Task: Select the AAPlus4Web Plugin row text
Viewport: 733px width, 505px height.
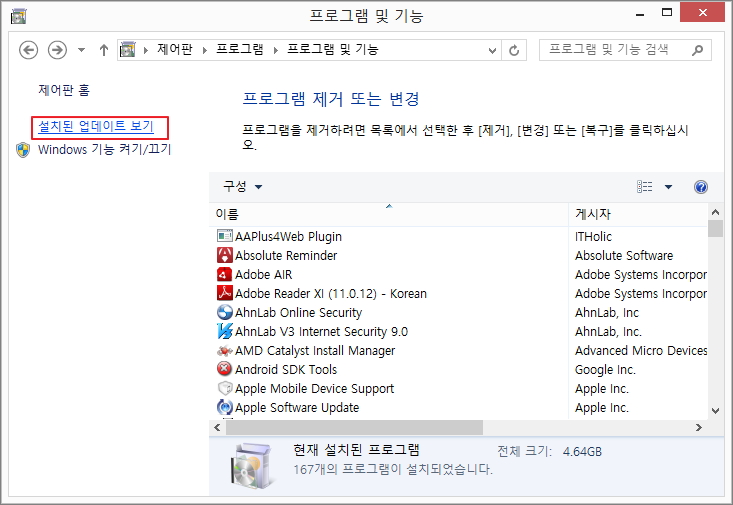Action: click(288, 237)
